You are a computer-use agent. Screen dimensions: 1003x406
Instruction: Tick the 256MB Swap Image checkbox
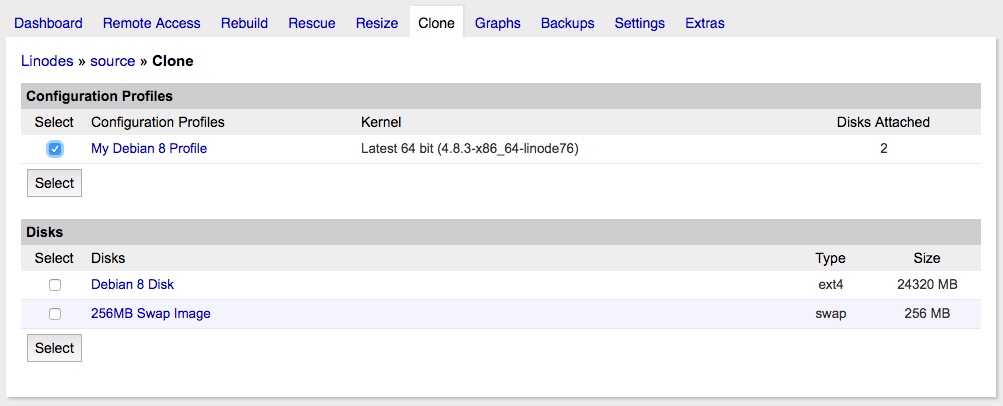tap(55, 314)
